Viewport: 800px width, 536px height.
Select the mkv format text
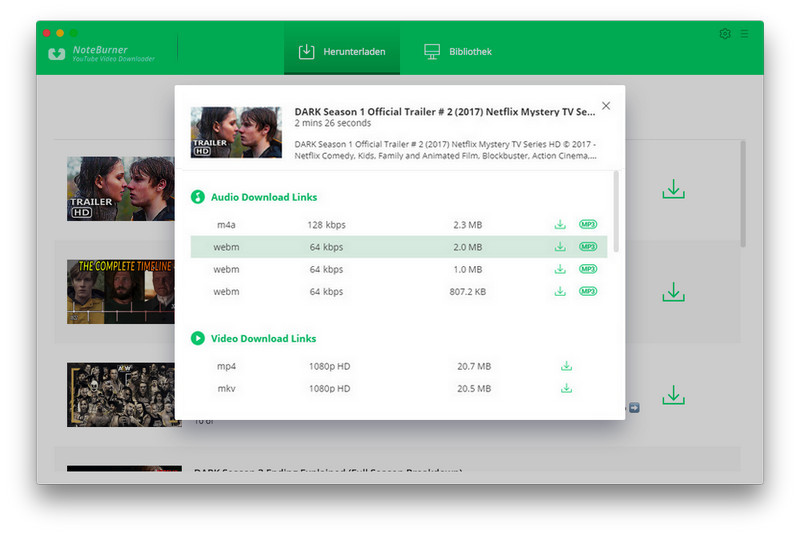[x=227, y=389]
